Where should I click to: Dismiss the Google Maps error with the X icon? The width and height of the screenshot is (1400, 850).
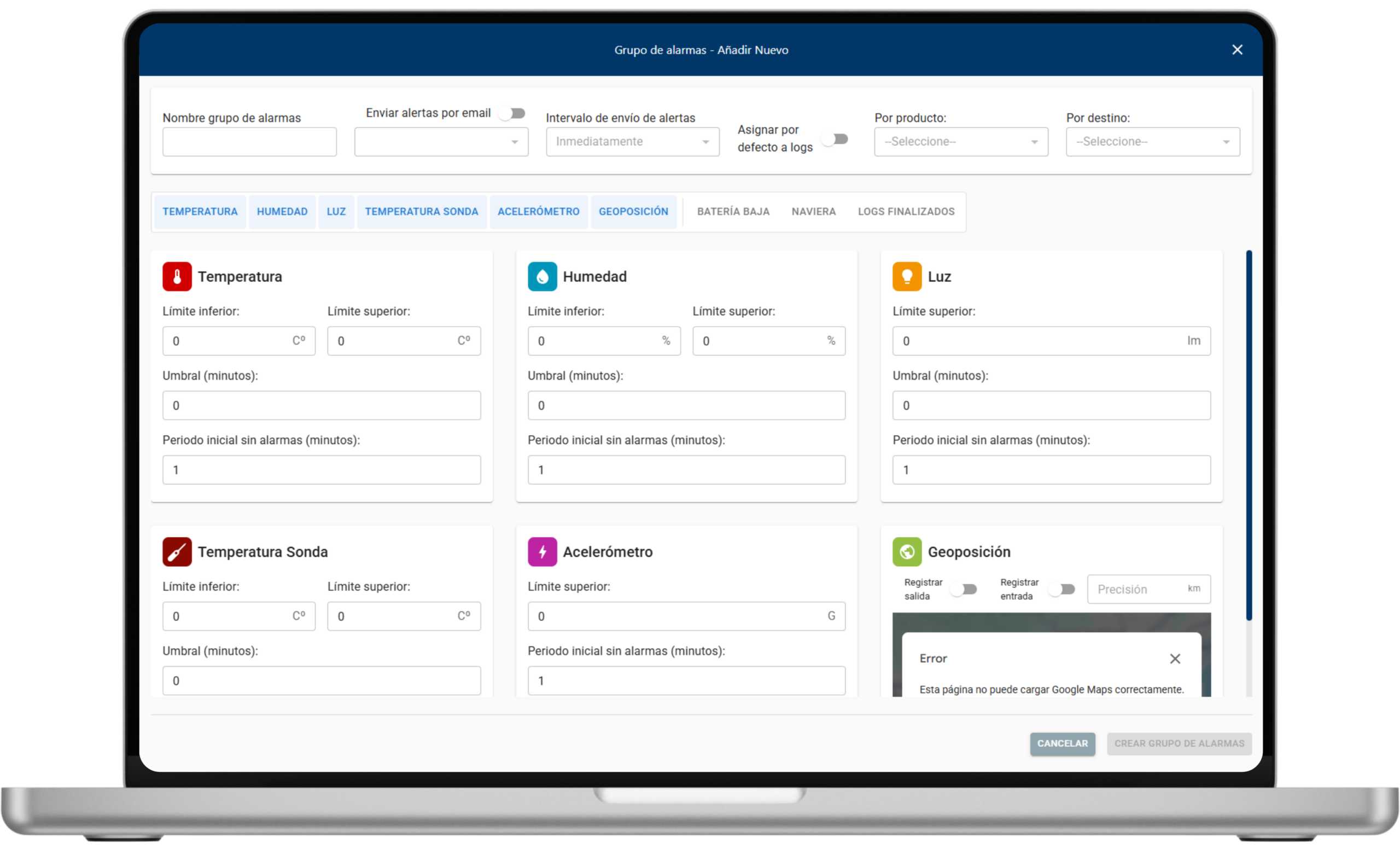tap(1176, 659)
